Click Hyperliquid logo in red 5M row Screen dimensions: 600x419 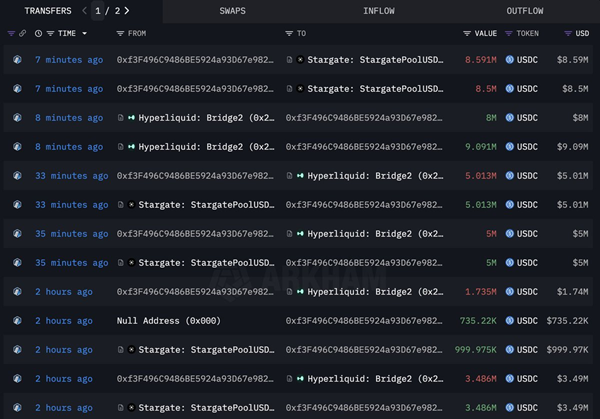[x=300, y=234]
